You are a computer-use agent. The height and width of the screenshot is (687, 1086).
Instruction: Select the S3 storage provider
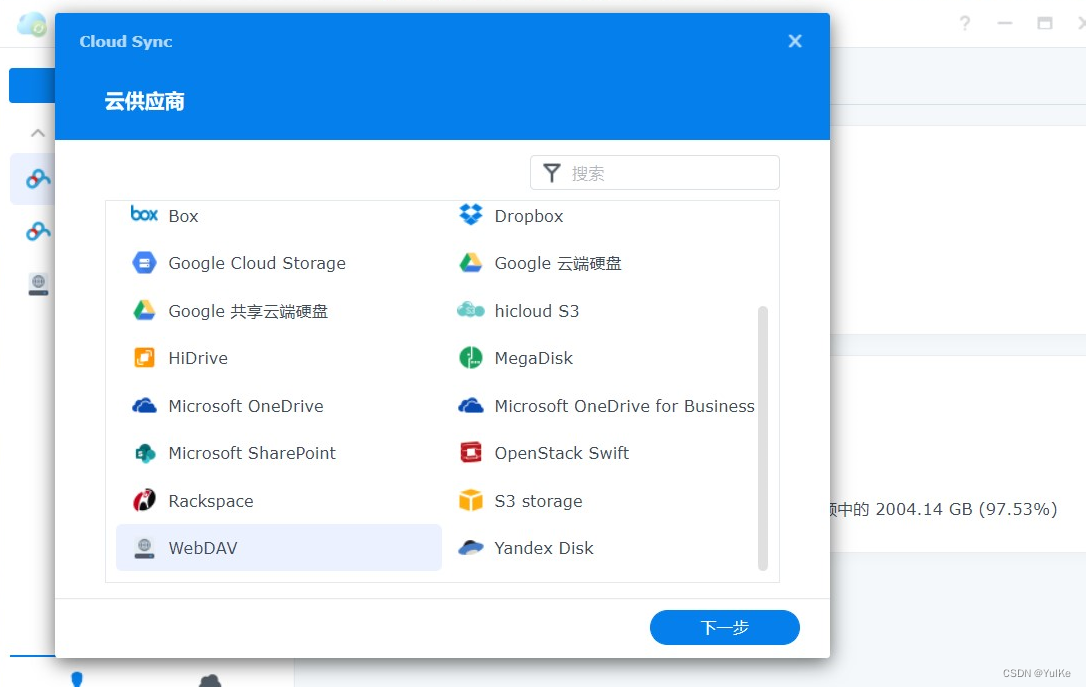(539, 501)
